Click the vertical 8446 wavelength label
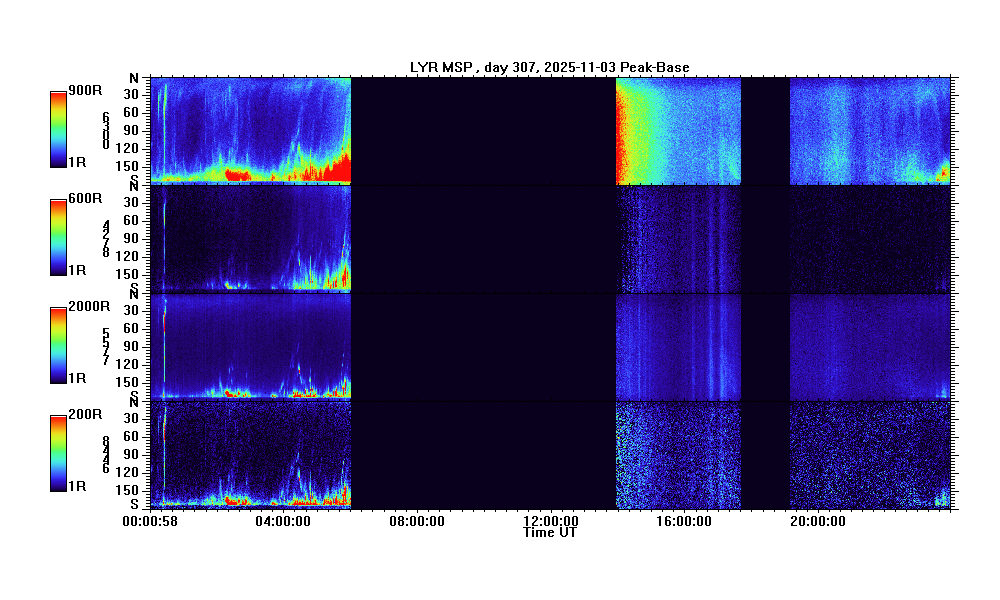 (105, 454)
